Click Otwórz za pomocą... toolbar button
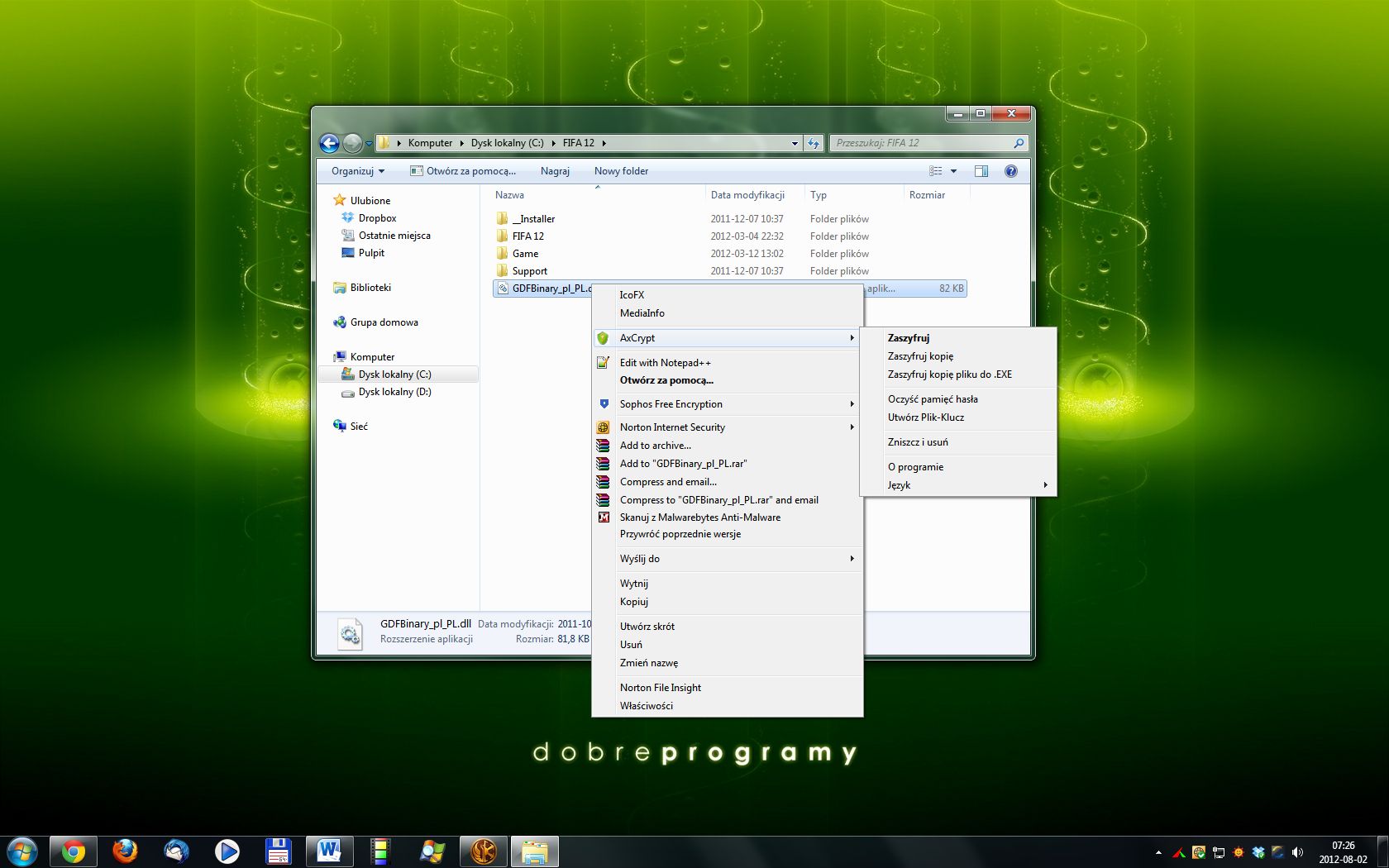1389x868 pixels. [463, 171]
